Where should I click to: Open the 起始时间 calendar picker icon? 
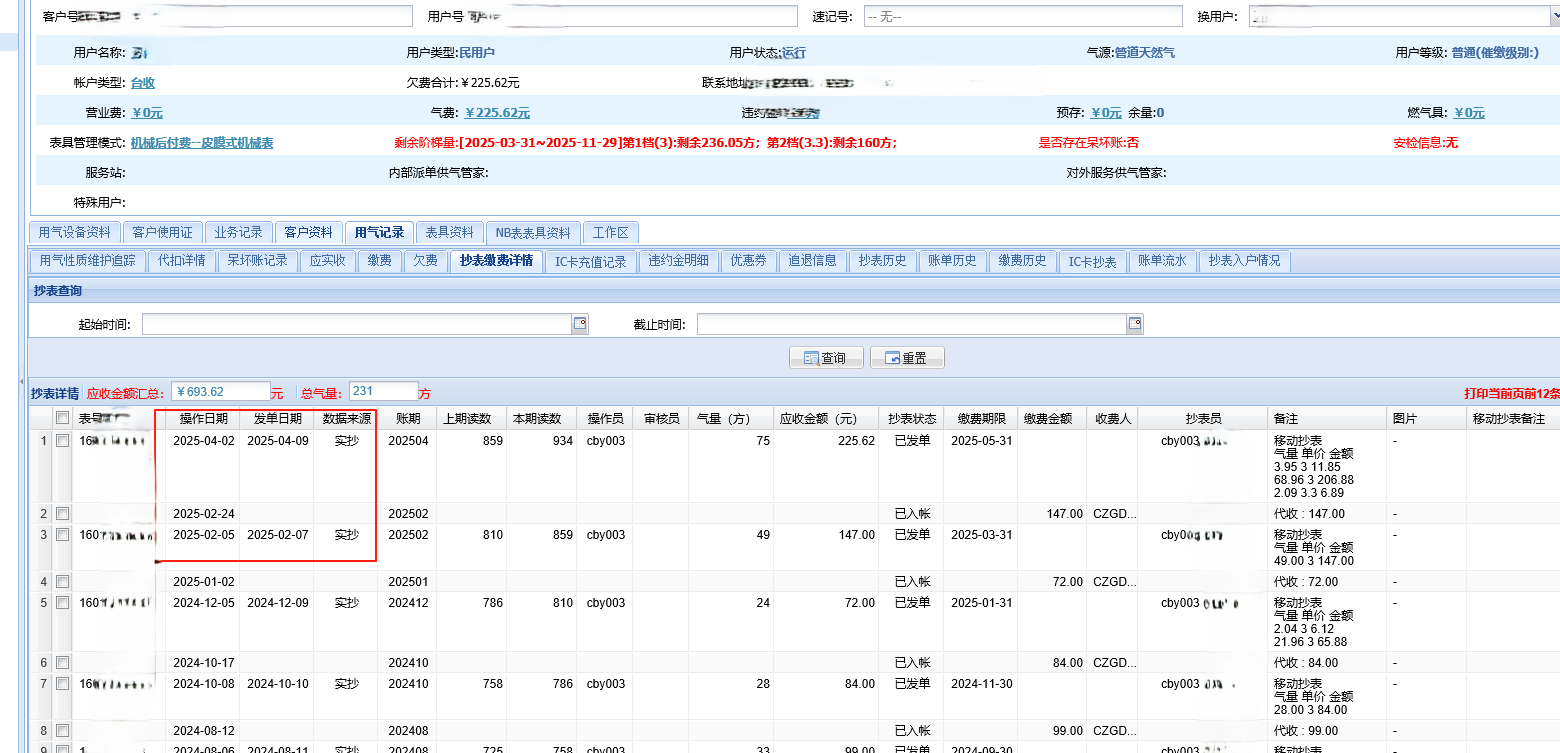[x=580, y=324]
